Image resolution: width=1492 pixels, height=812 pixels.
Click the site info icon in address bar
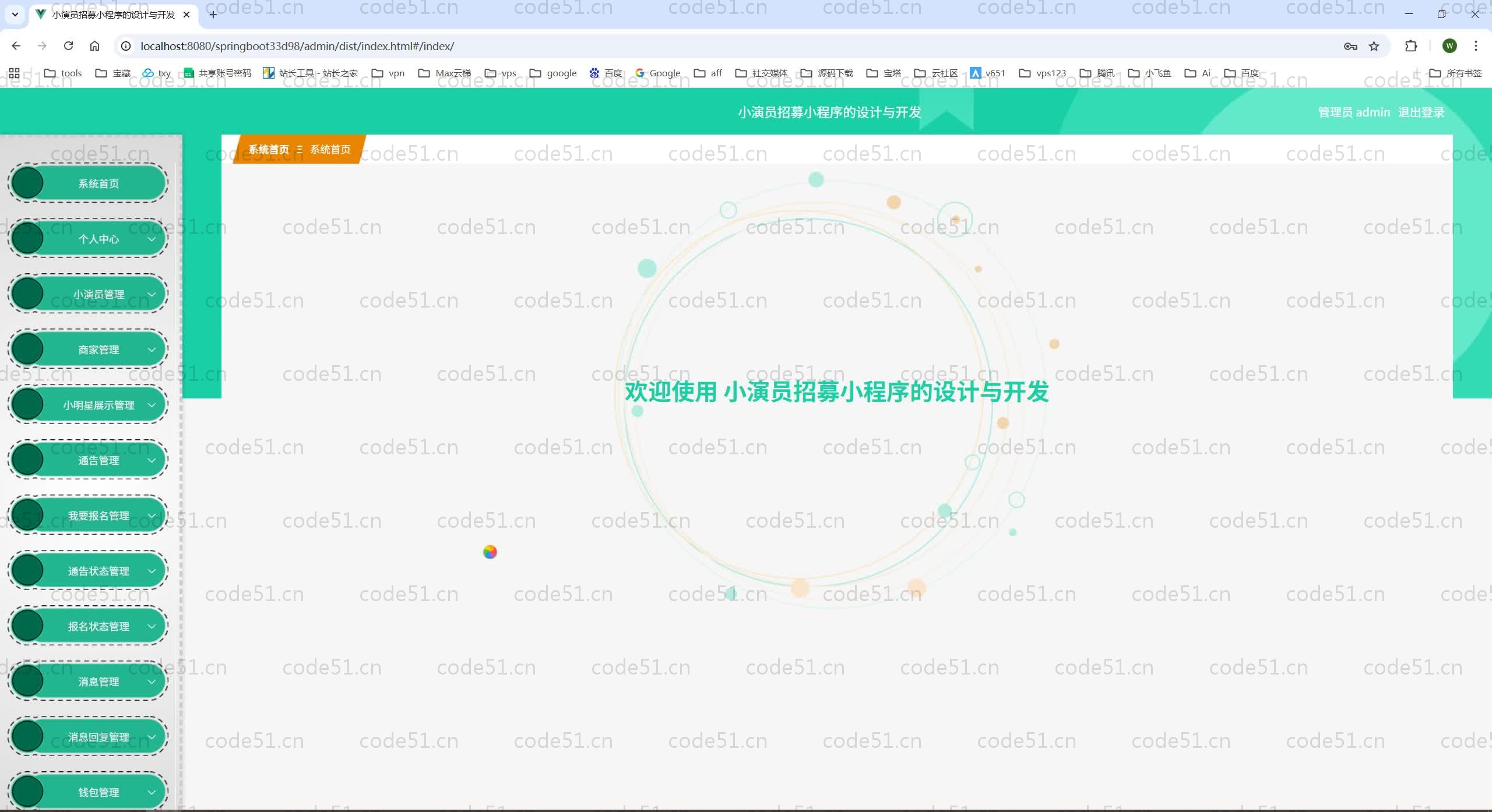(x=125, y=46)
